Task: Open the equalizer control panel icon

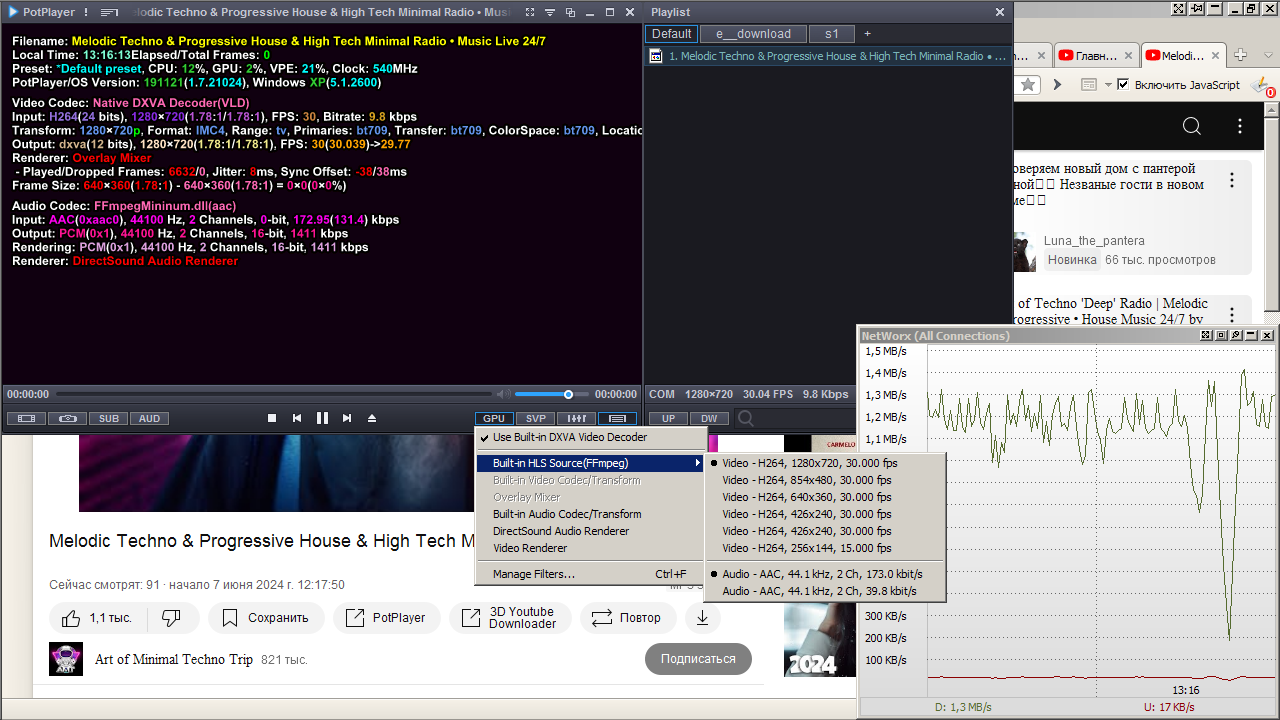Action: click(x=577, y=419)
